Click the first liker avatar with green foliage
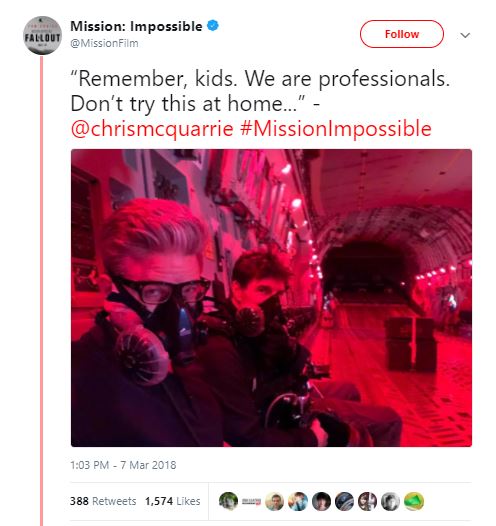The width and height of the screenshot is (496, 526). [x=228, y=502]
